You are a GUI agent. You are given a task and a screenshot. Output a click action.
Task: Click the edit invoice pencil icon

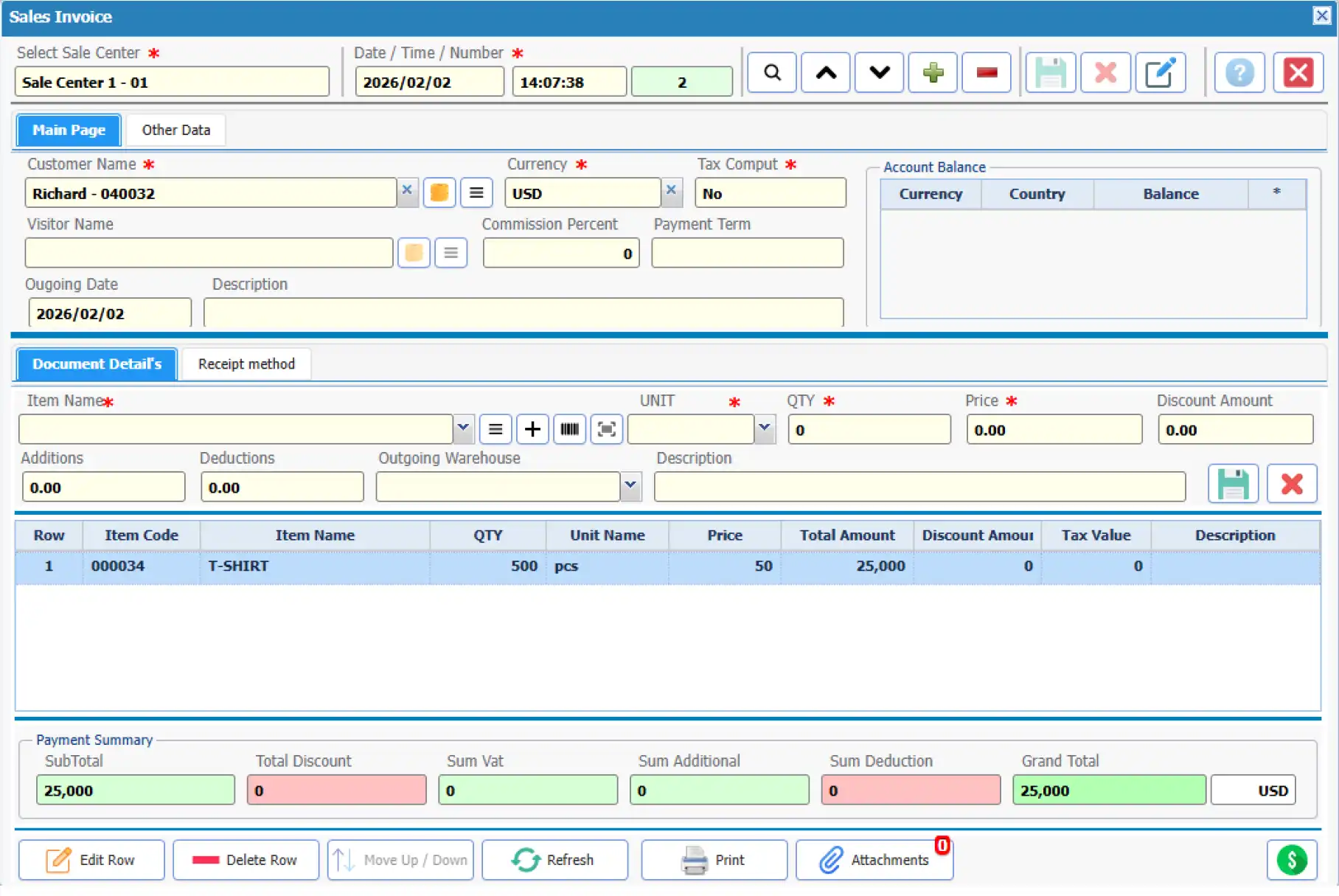pyautogui.click(x=1160, y=73)
